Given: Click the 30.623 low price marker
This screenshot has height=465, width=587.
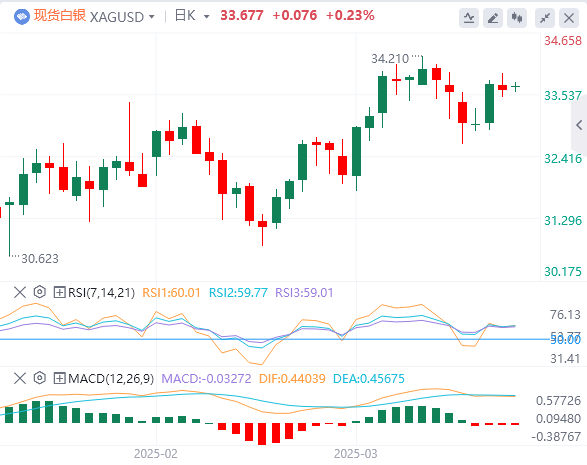Looking at the screenshot, I should pos(40,259).
